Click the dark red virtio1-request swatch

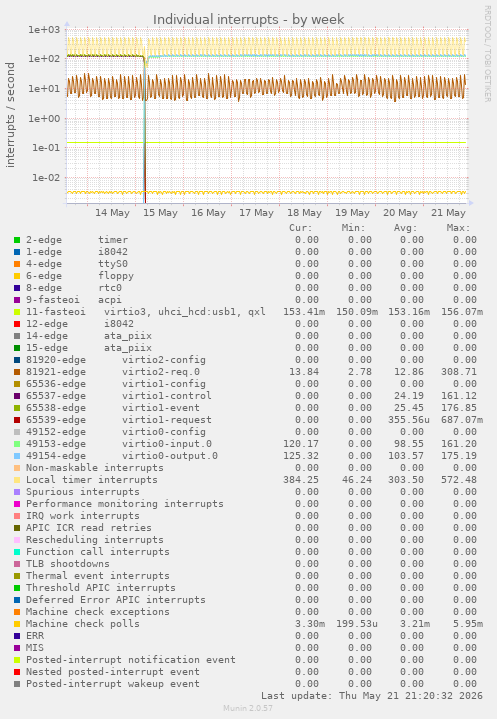pos(17,420)
